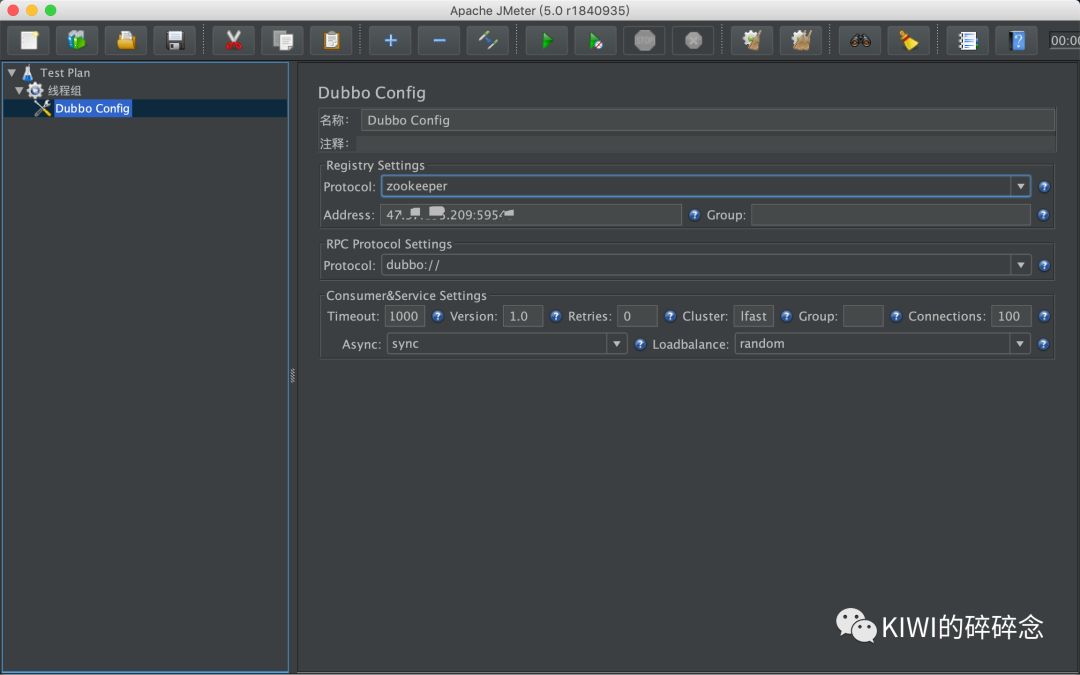
Task: Click the Cluster field showing lfast
Action: click(754, 316)
